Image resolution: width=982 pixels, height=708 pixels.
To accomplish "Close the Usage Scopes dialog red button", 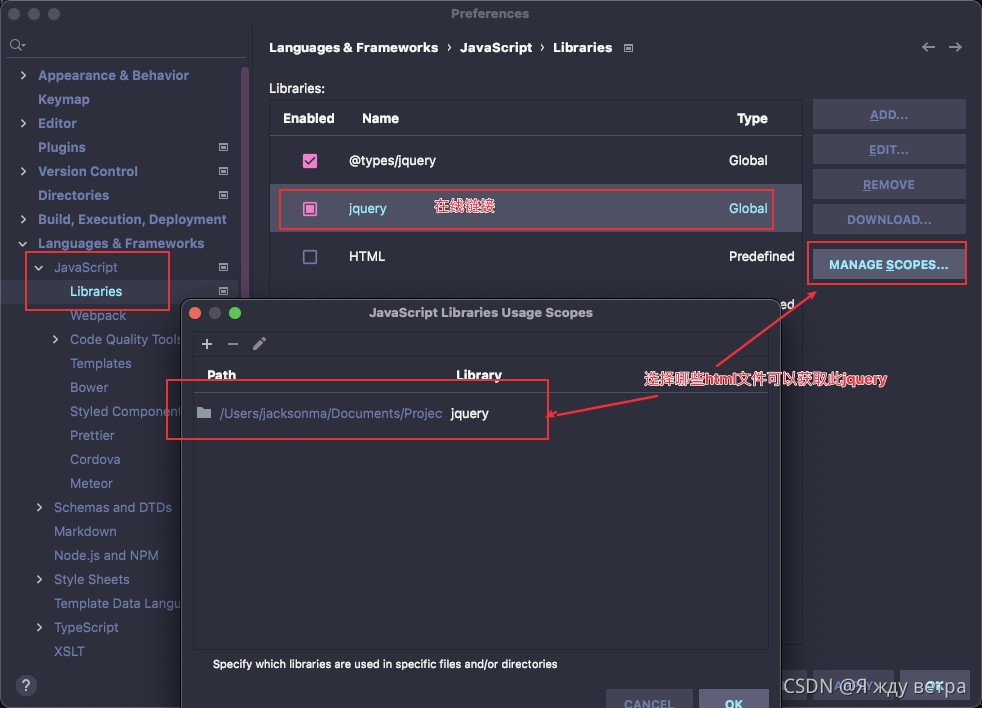I will click(x=195, y=313).
